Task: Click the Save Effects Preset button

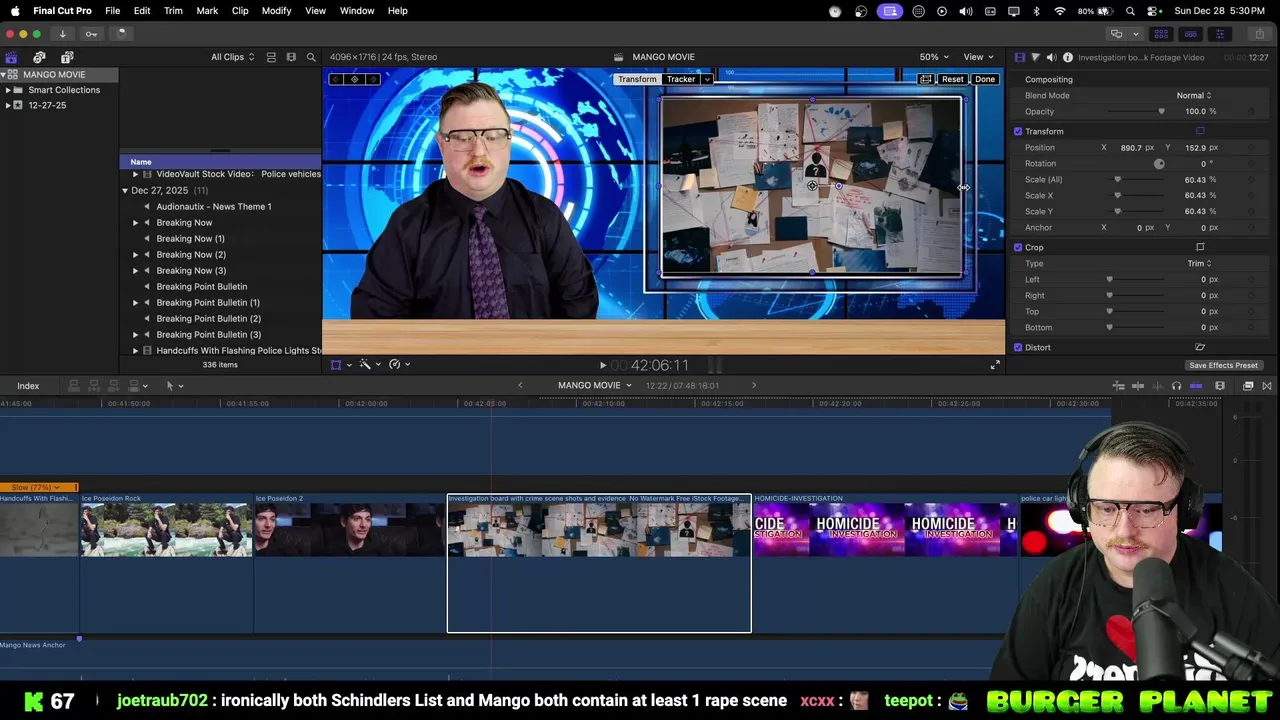Action: 1223,365
